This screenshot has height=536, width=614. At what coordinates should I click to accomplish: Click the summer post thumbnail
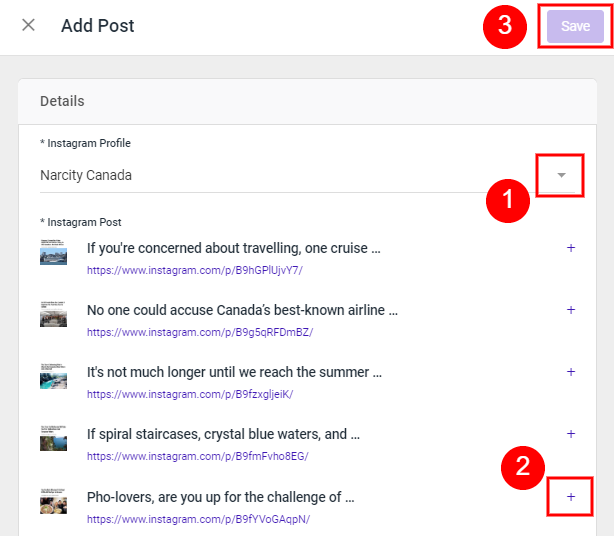[53, 376]
